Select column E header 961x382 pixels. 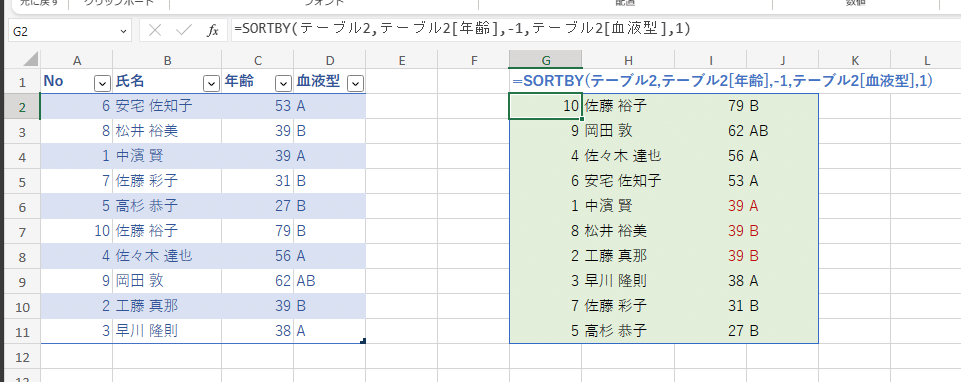pyautogui.click(x=401, y=60)
